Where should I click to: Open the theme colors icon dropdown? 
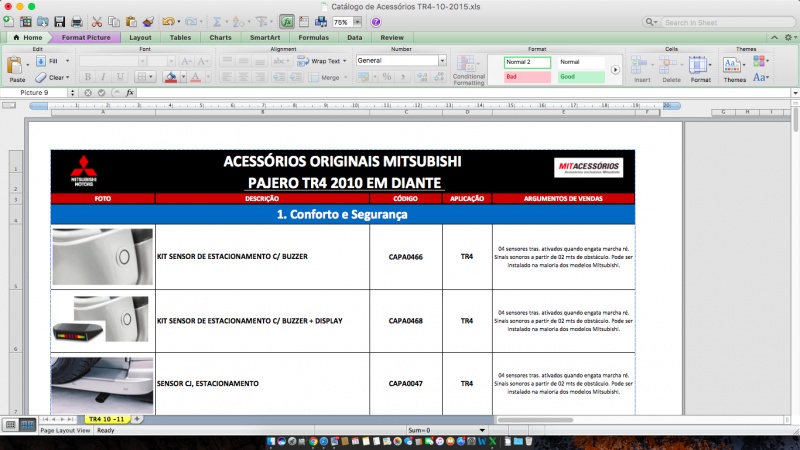tap(761, 61)
